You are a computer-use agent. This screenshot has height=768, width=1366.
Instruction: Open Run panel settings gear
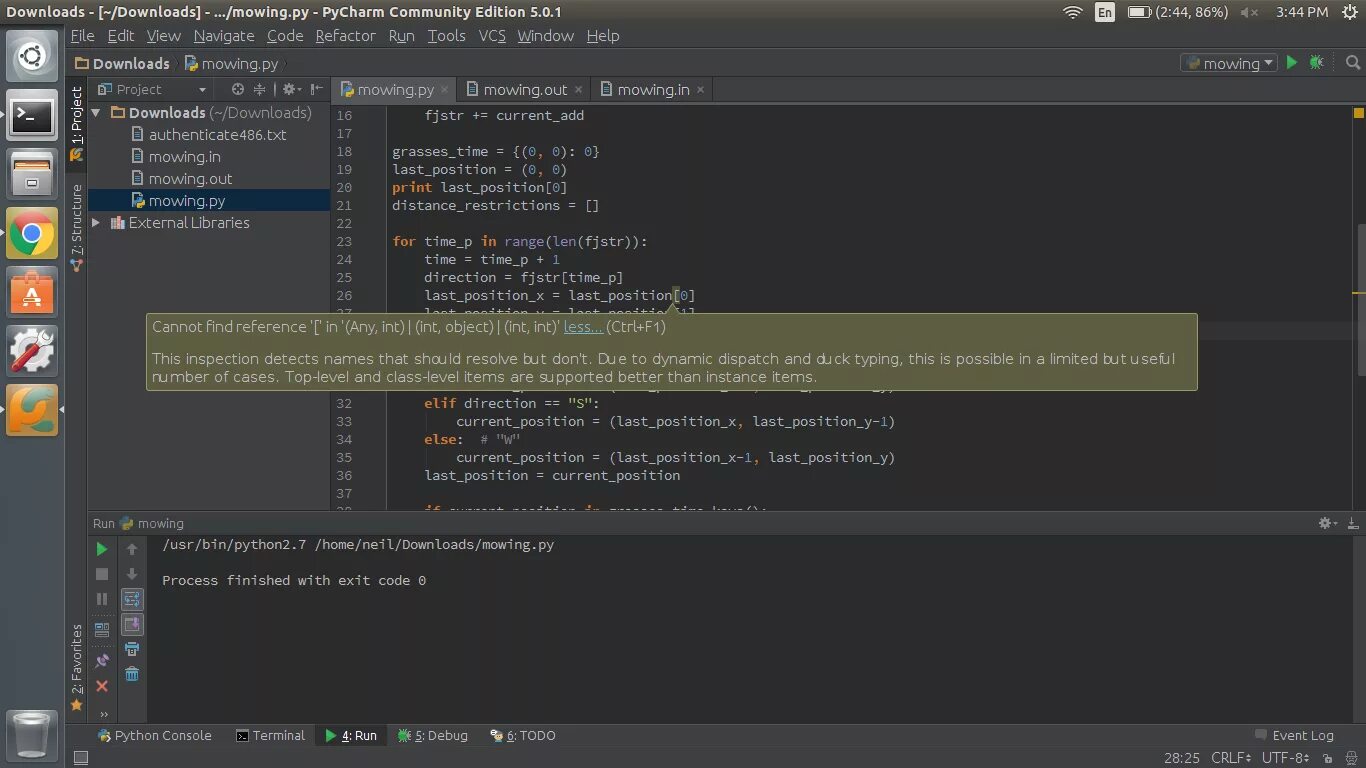point(1328,523)
